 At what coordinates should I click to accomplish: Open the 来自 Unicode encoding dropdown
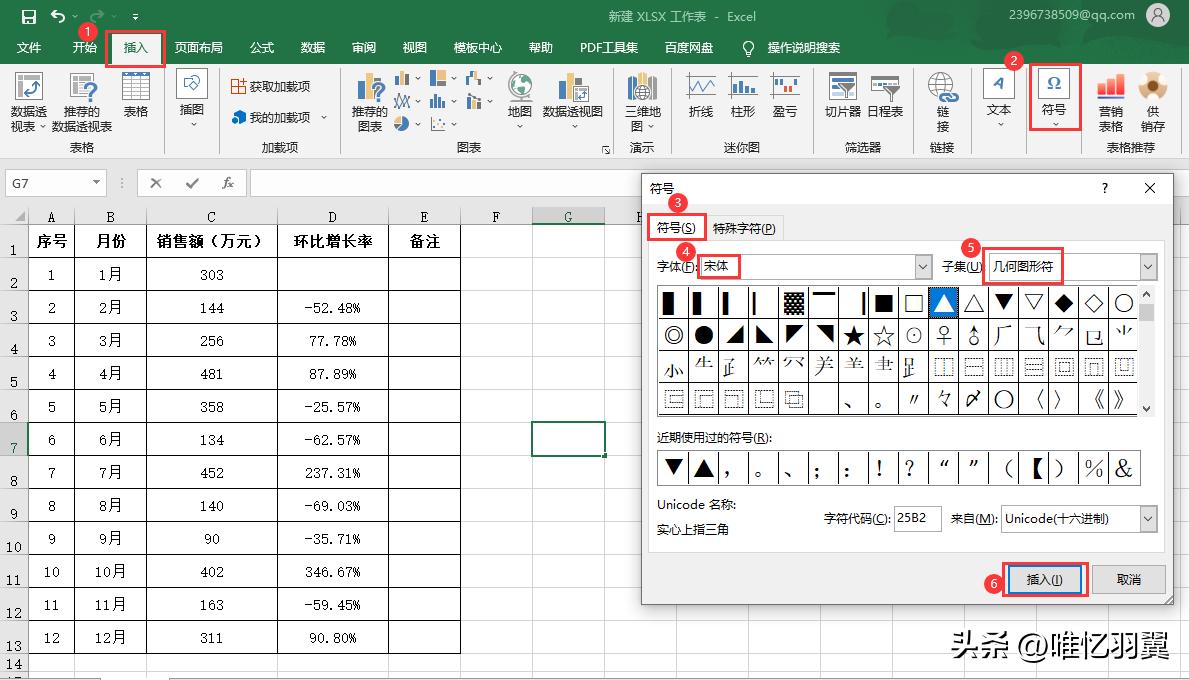tap(1149, 518)
